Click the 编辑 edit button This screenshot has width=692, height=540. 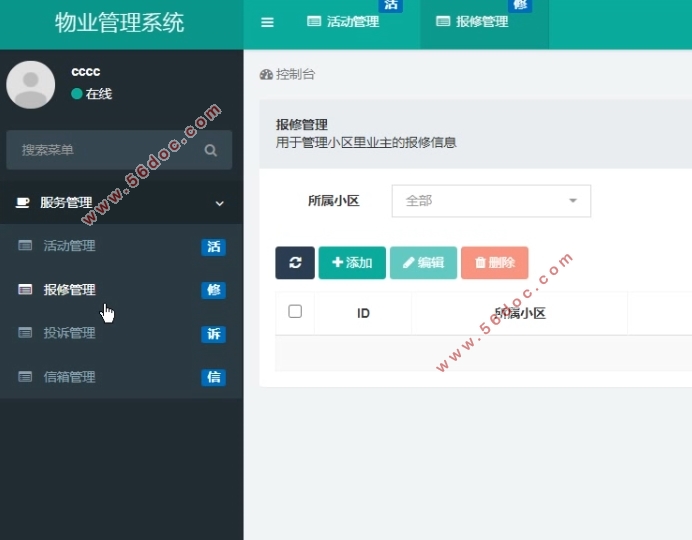coord(423,263)
